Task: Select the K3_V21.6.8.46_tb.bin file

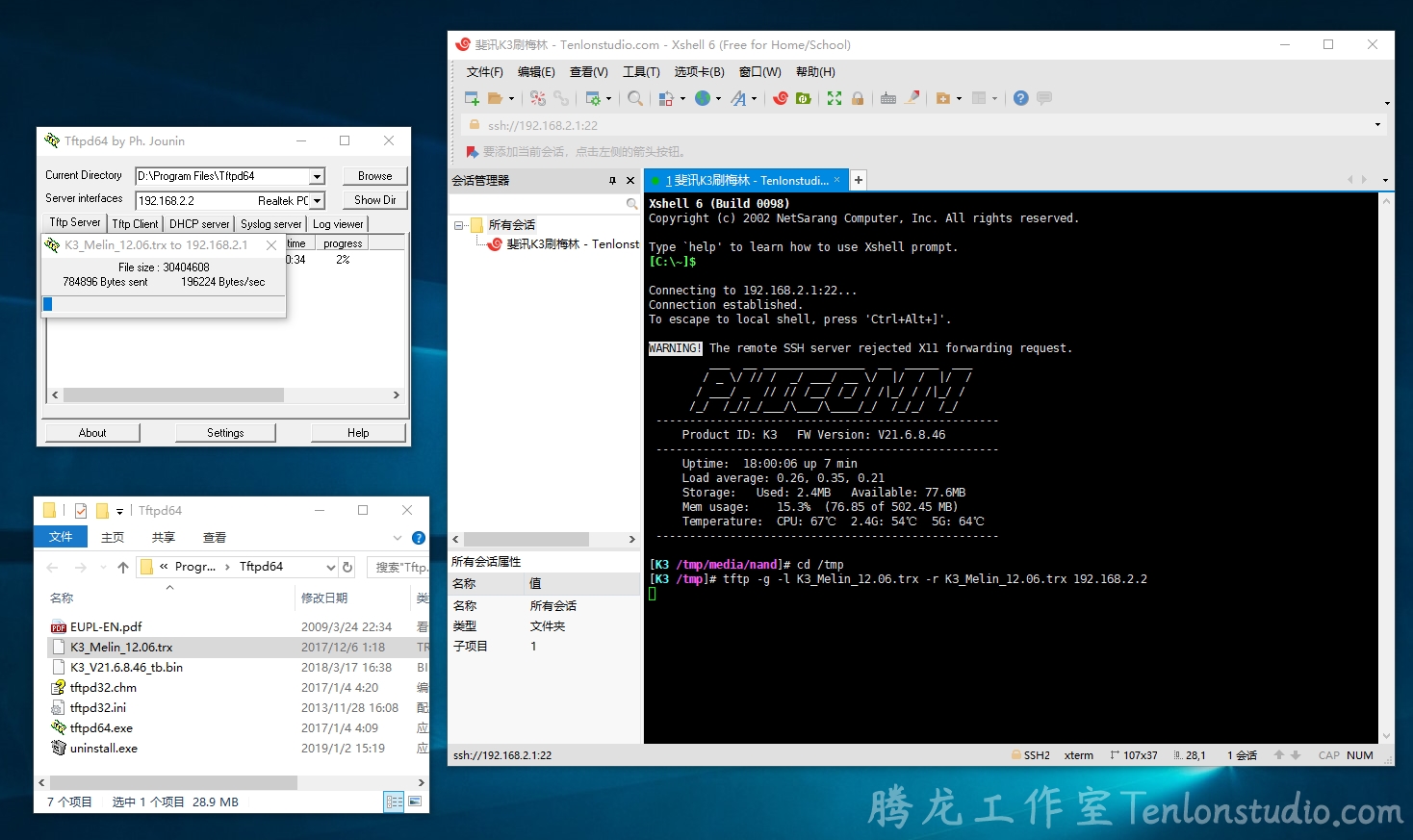Action: click(x=126, y=668)
